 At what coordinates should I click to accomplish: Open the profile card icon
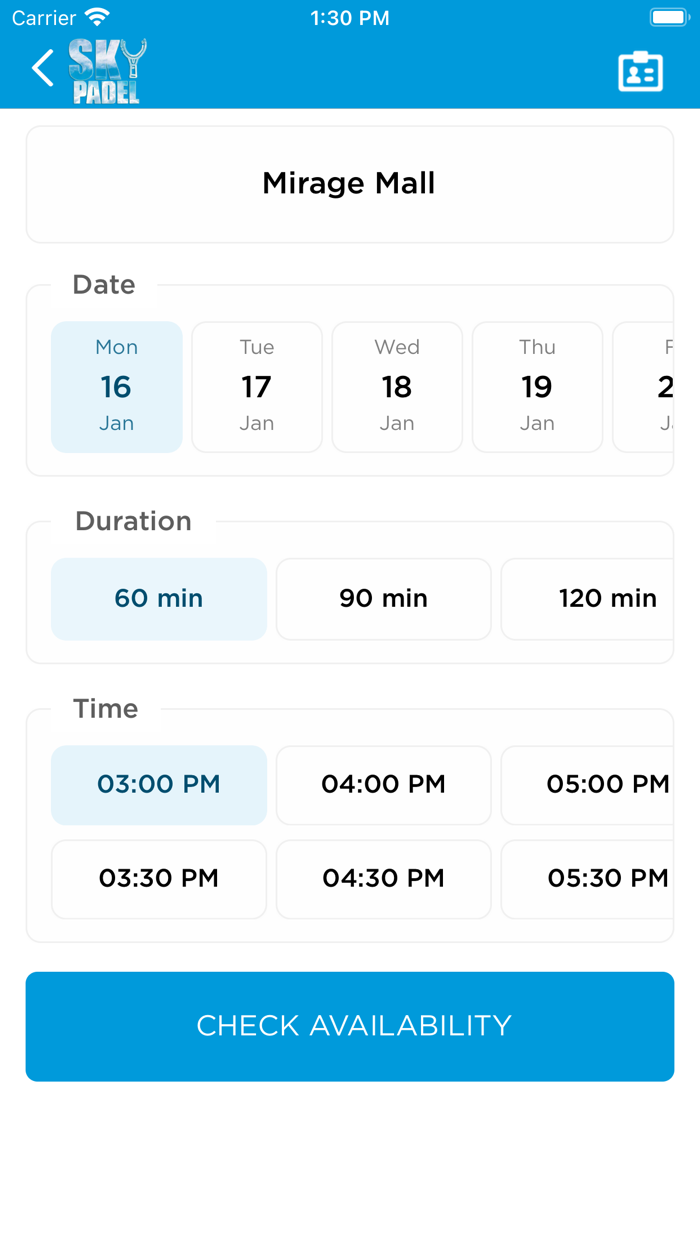pyautogui.click(x=640, y=71)
